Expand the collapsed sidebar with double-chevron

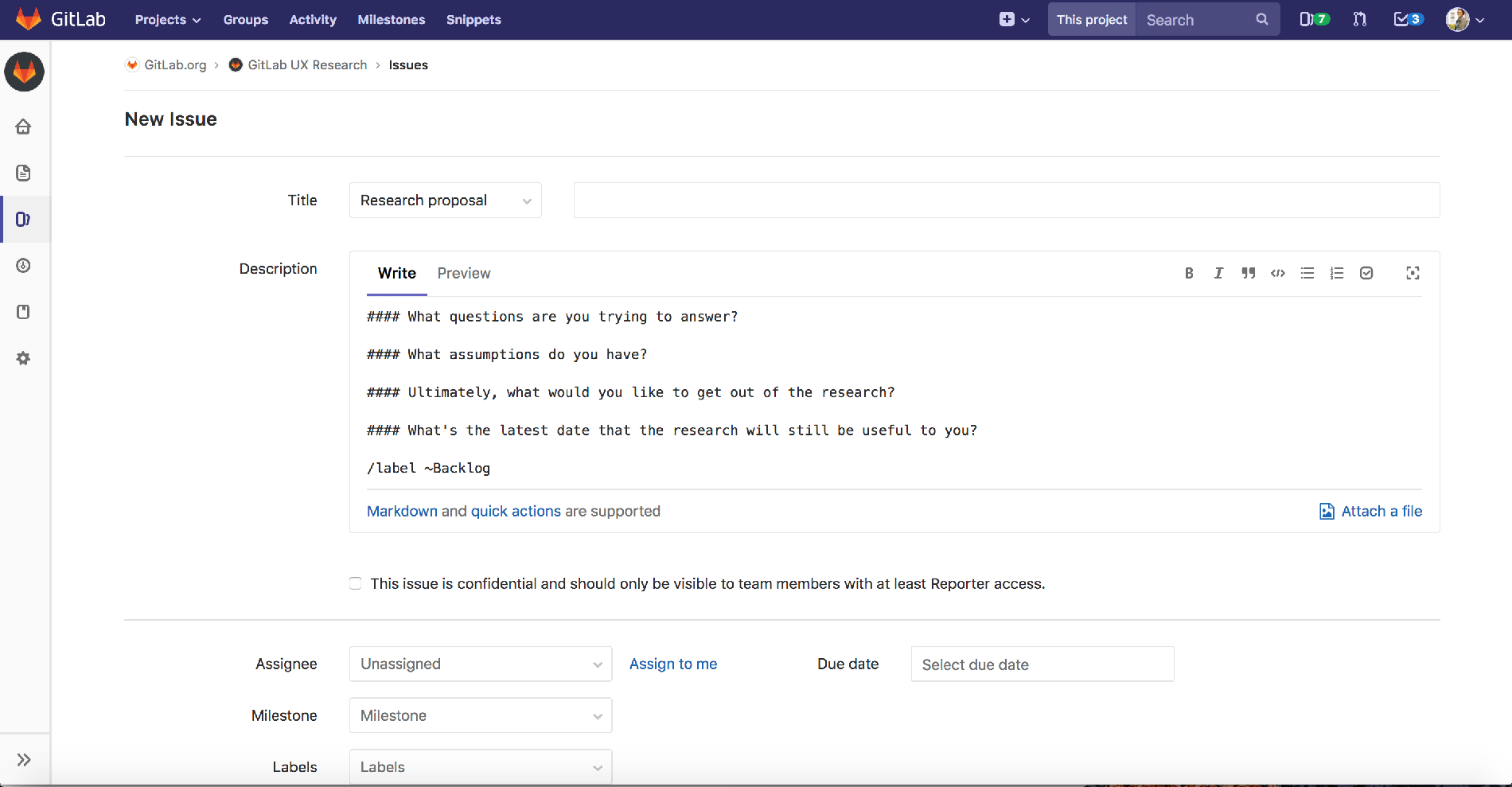coord(24,759)
